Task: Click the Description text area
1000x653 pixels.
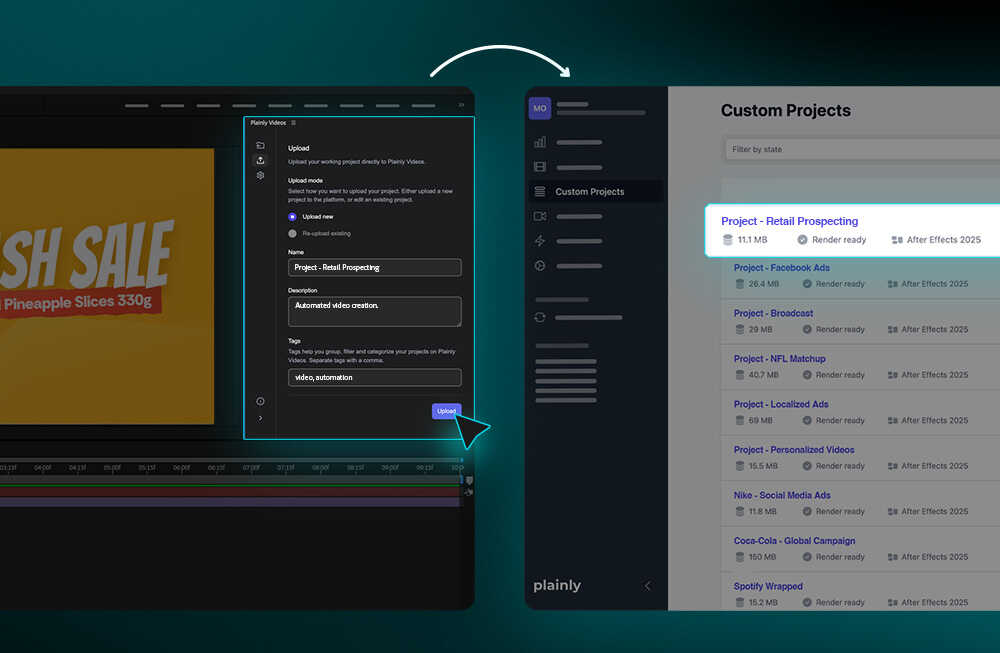Action: pyautogui.click(x=375, y=311)
